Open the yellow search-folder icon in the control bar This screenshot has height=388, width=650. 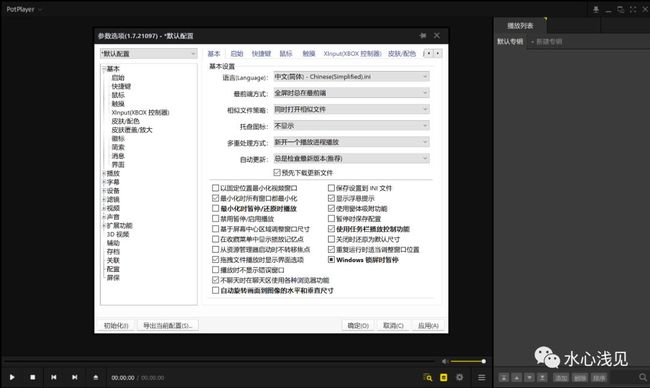428,377
